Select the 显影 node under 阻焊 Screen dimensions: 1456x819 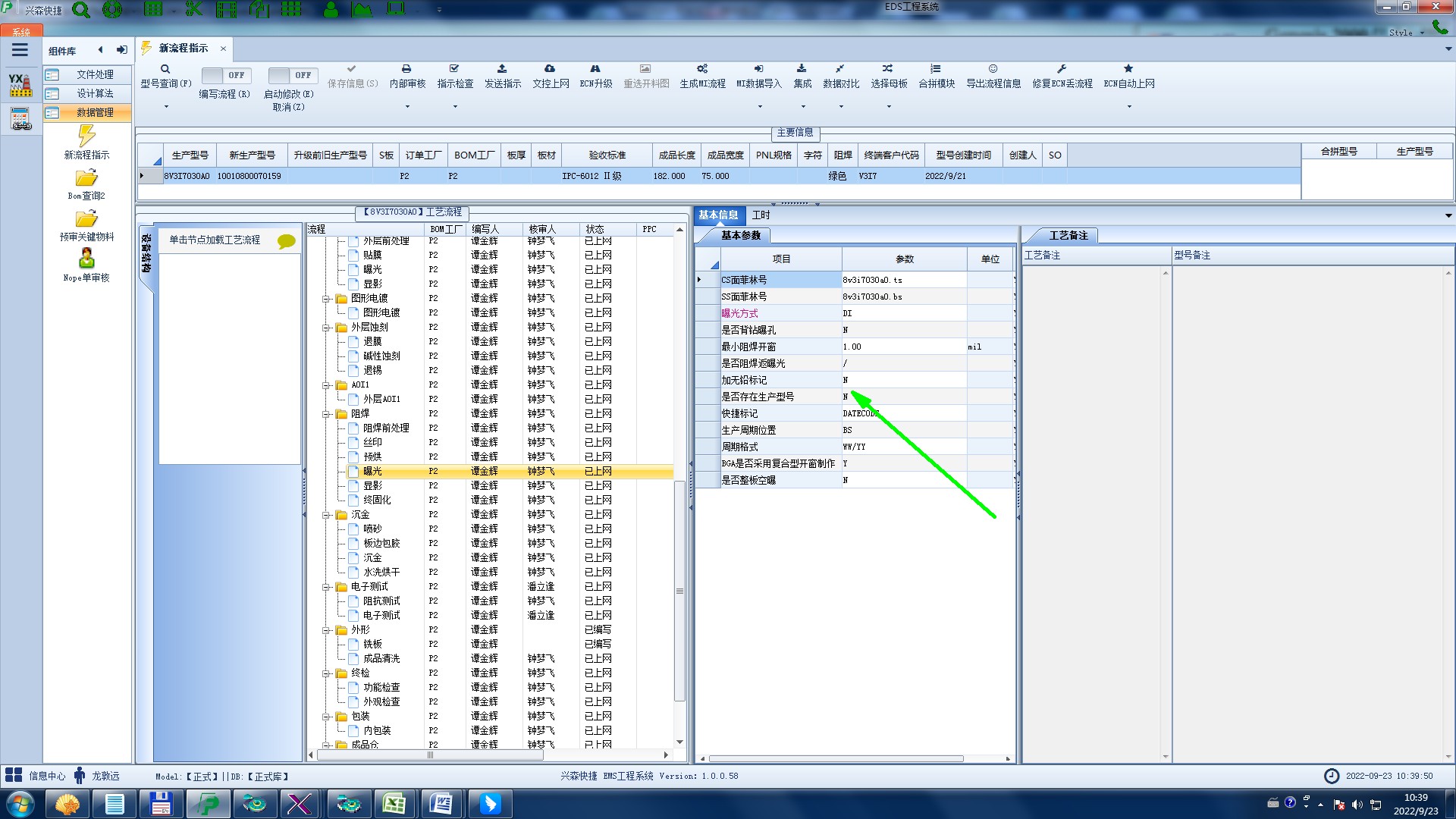[x=372, y=486]
